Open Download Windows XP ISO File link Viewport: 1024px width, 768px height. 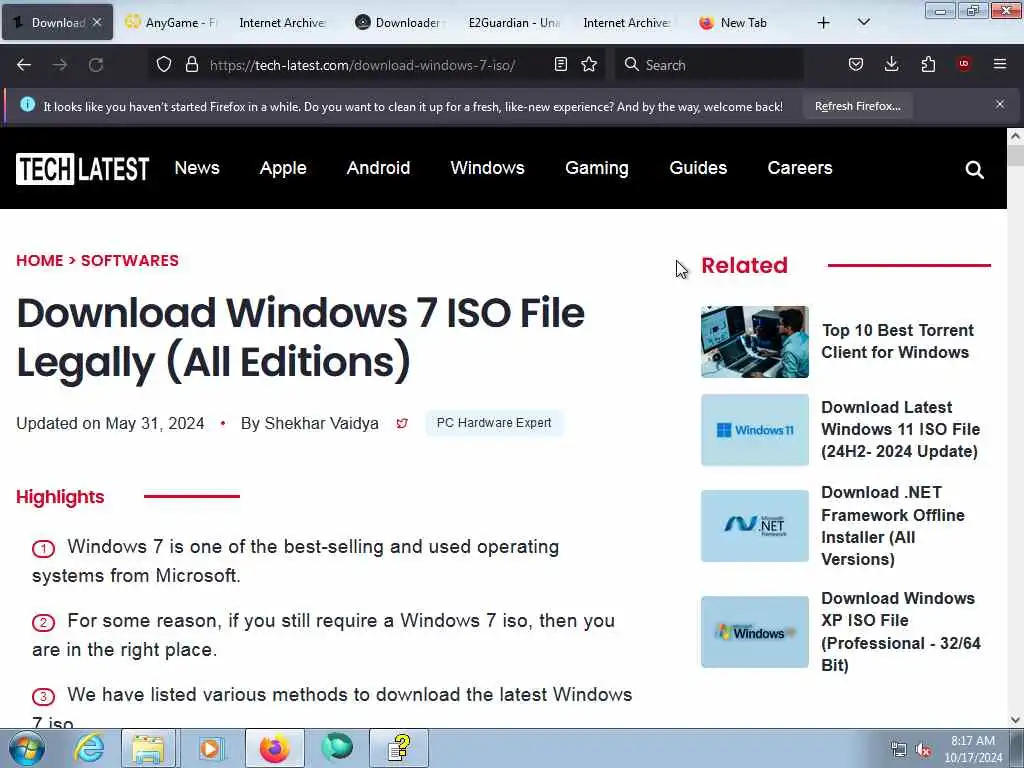(x=901, y=632)
